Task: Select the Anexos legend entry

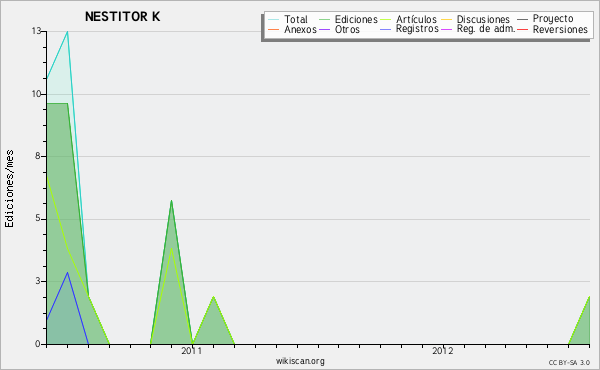Action: coord(300,29)
